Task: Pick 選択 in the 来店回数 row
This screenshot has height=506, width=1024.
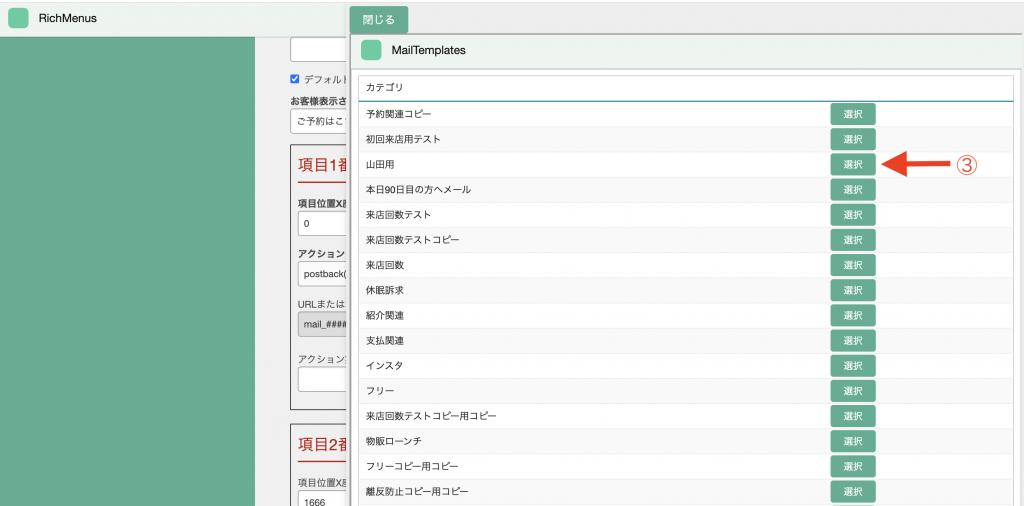Action: pos(853,265)
